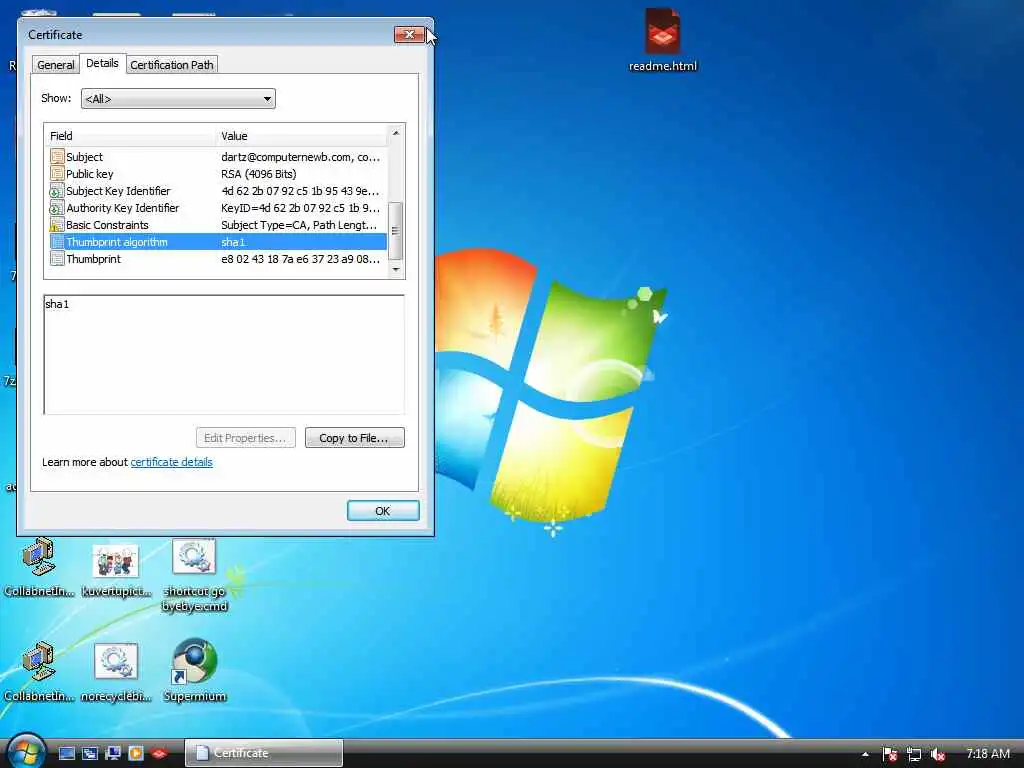Click the field list scroll up arrow
Viewport: 1024px width, 768px height.
396,133
